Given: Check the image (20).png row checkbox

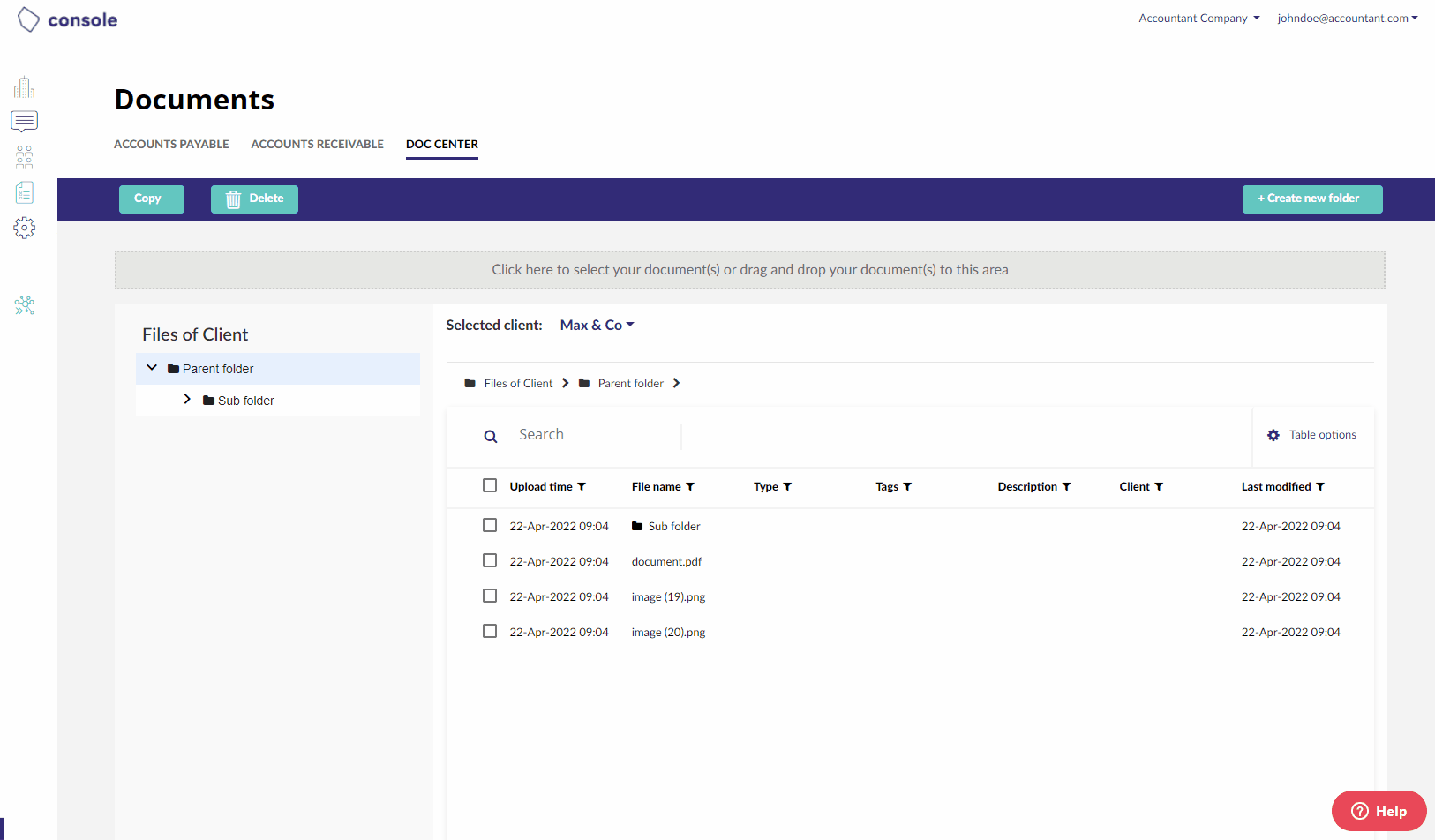Looking at the screenshot, I should [490, 631].
